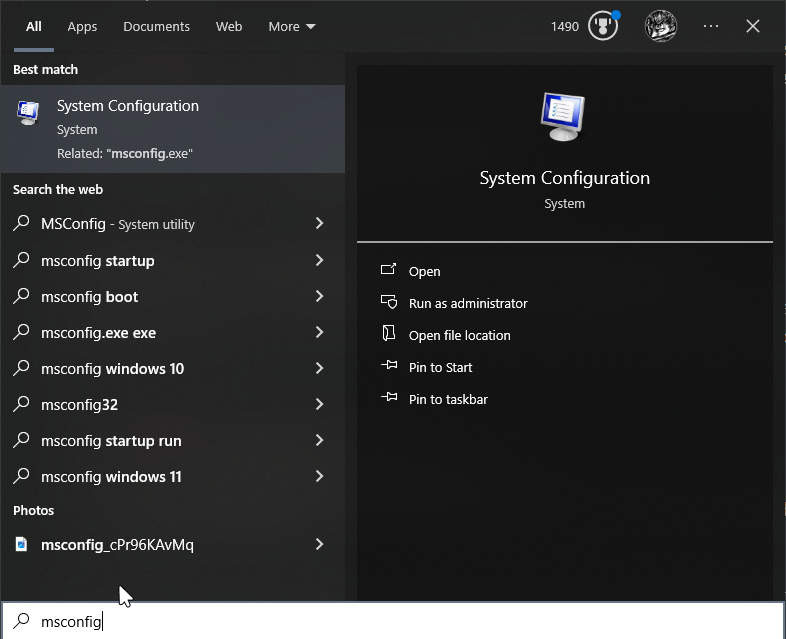The image size is (786, 639).
Task: Expand the msconfig32 suggestion arrow
Action: pyautogui.click(x=319, y=404)
